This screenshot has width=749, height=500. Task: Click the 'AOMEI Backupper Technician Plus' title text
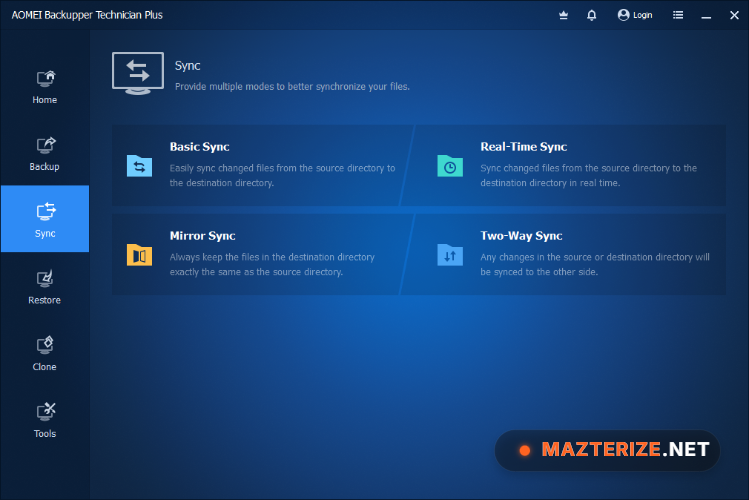tap(87, 15)
